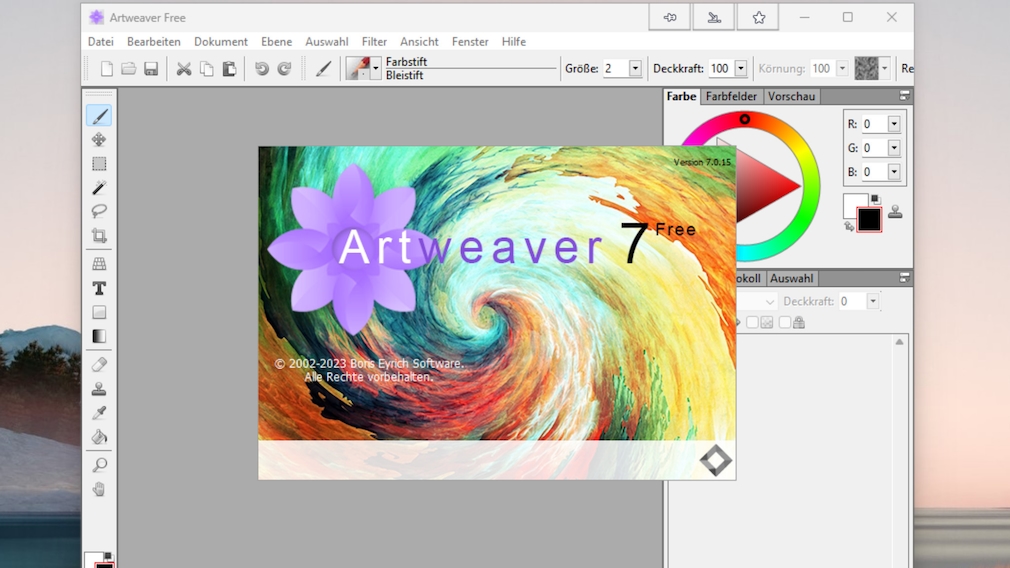Image resolution: width=1010 pixels, height=568 pixels.
Task: Select the Text tool
Action: 99,288
